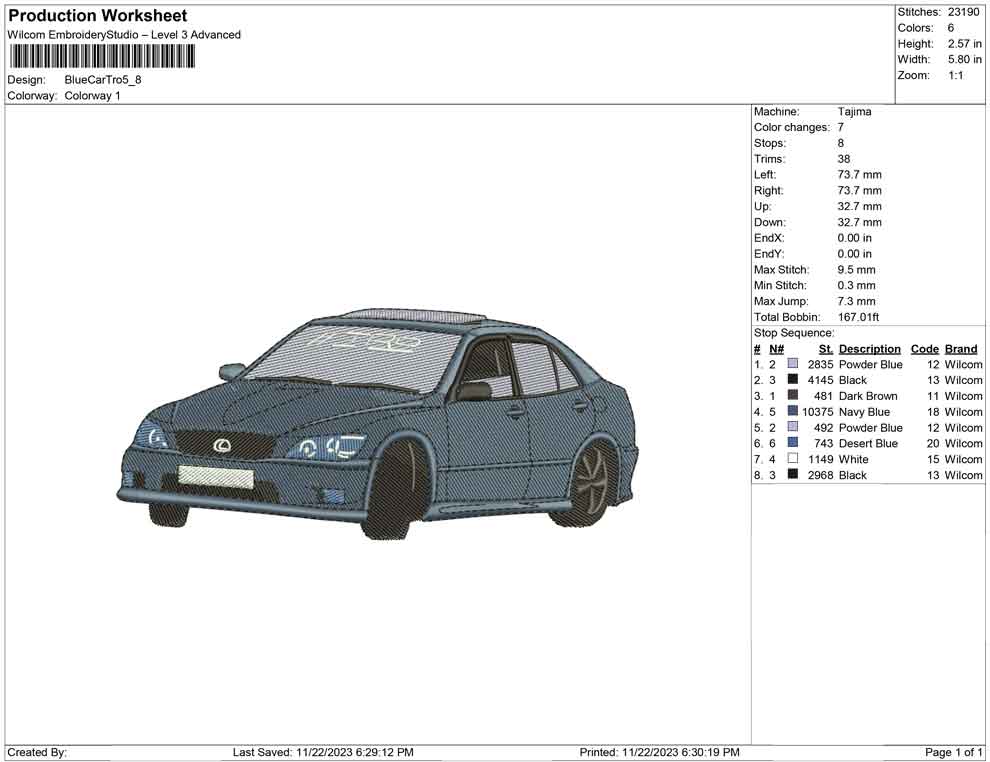
Task: Click the Desert Blue color swatch
Action: pos(793,443)
